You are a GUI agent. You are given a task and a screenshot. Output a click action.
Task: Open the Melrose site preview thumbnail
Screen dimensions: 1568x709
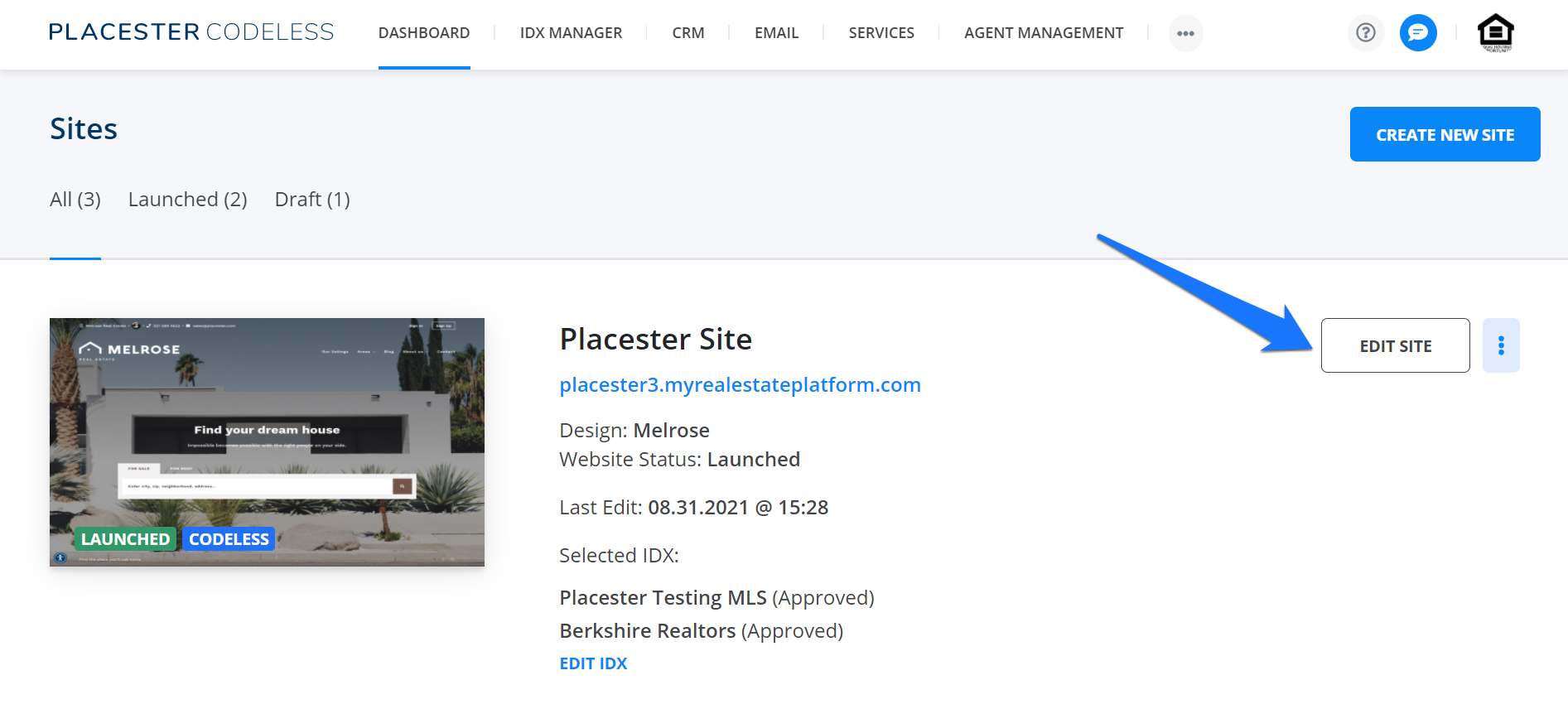(x=267, y=442)
